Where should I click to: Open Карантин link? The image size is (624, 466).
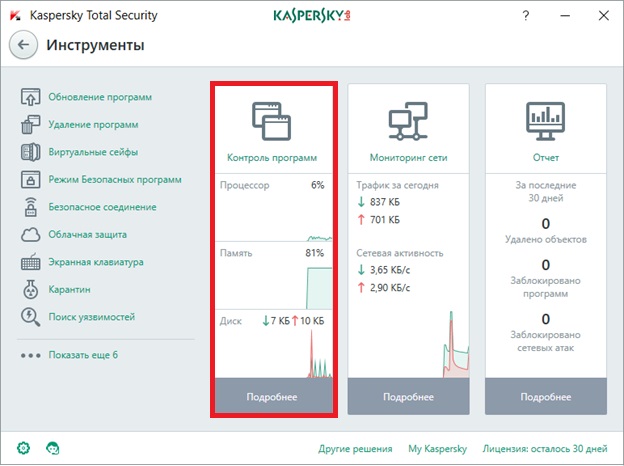click(69, 289)
